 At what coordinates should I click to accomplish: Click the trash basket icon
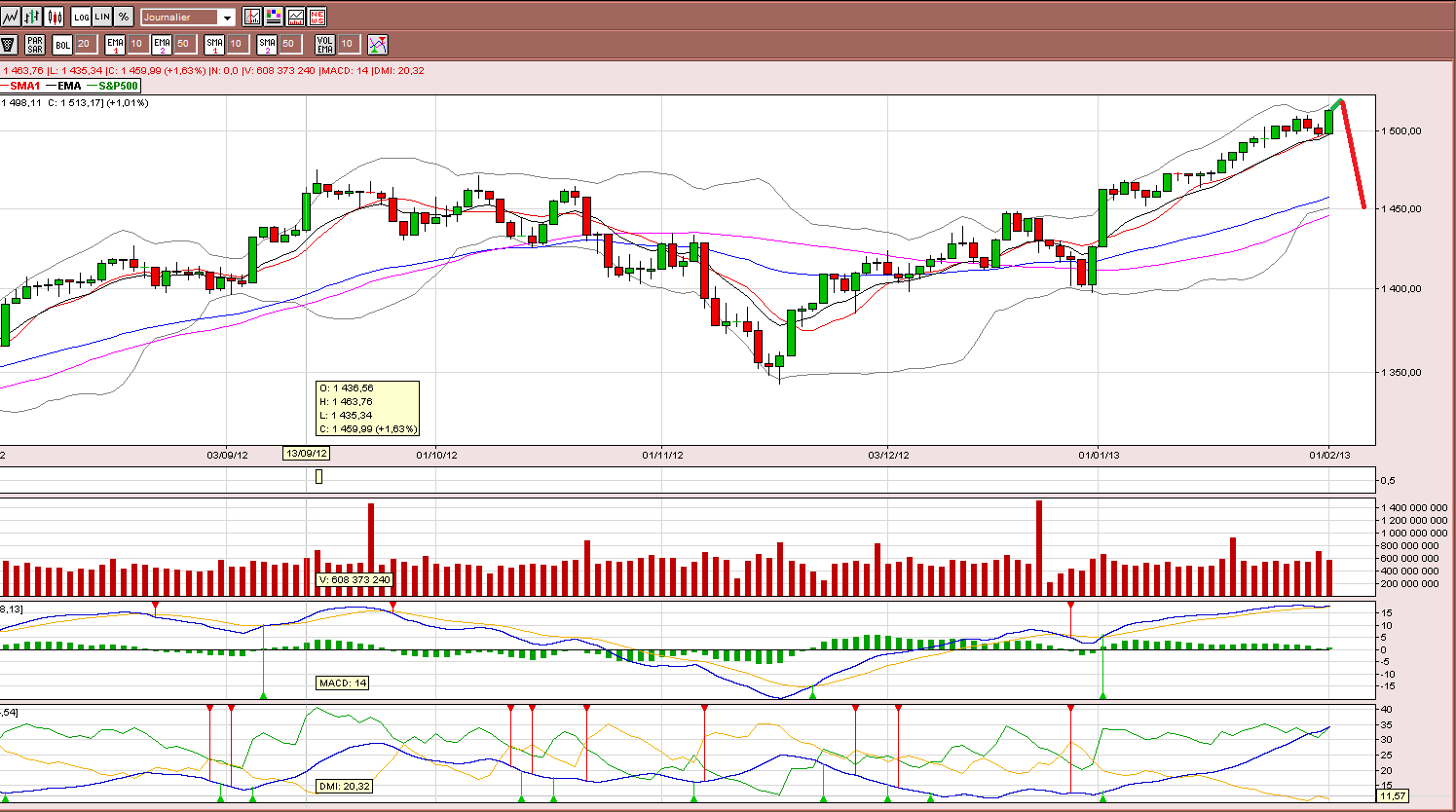coord(8,44)
